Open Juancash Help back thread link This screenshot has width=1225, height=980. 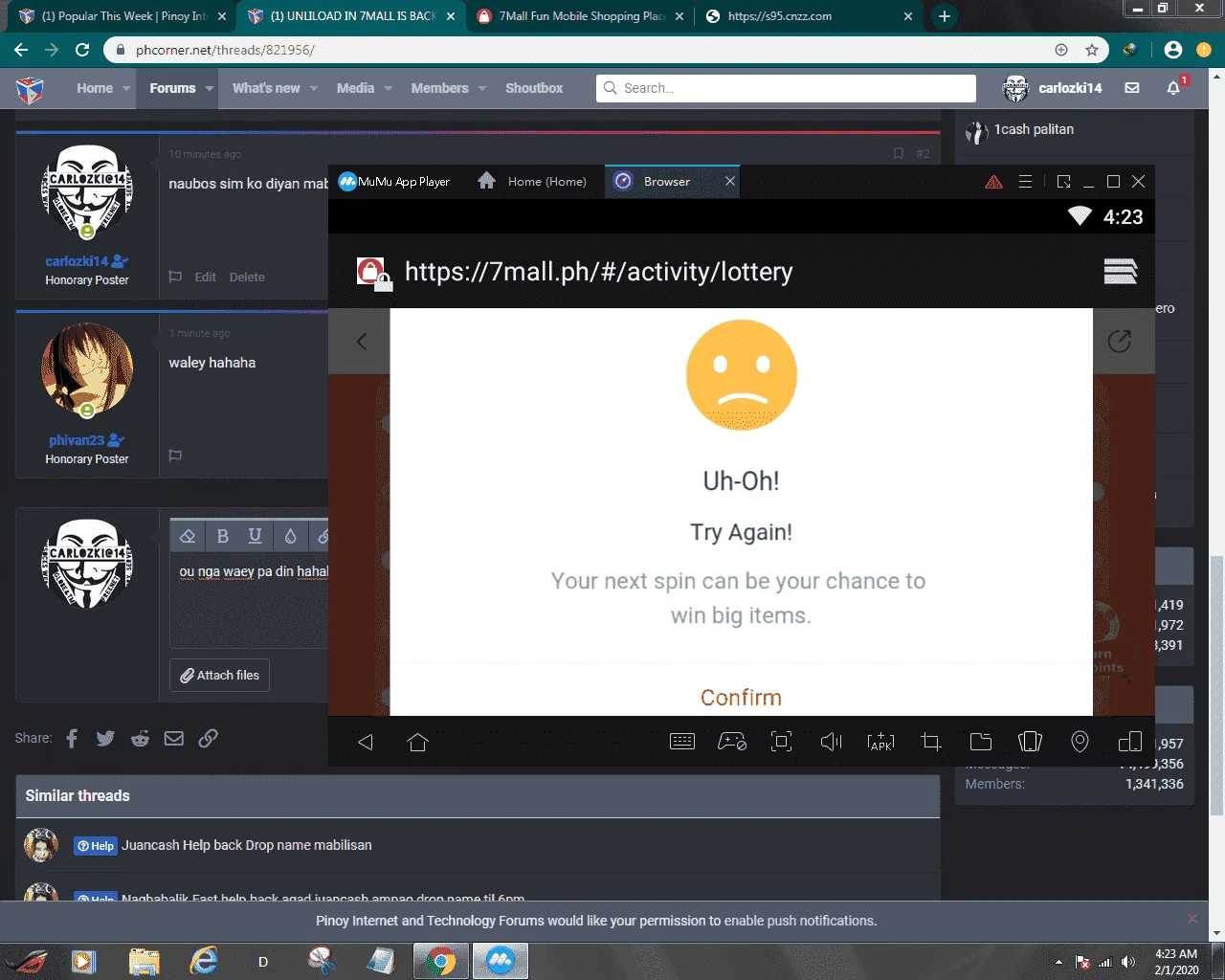point(247,845)
